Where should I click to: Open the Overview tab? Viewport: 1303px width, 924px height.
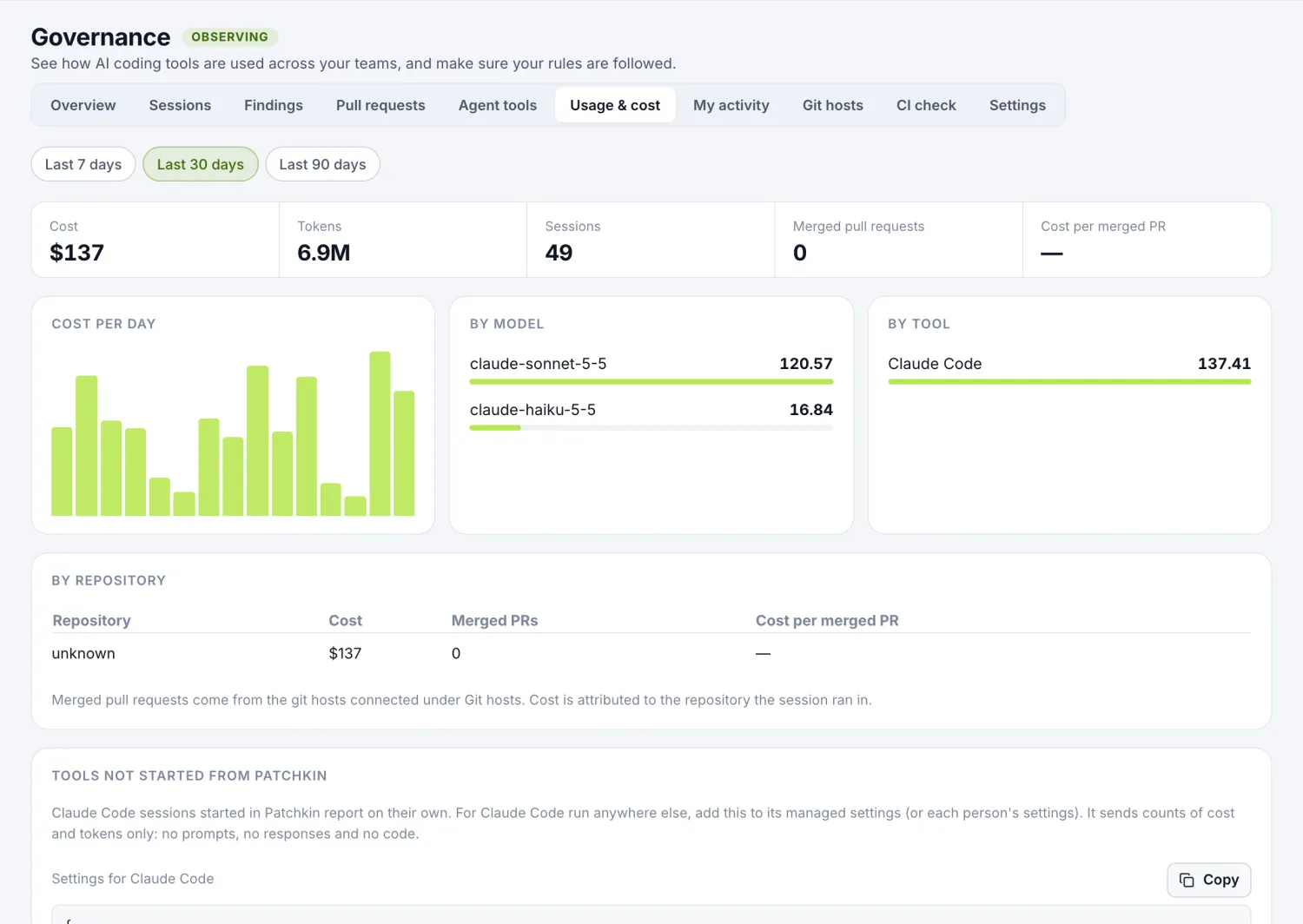tap(83, 105)
